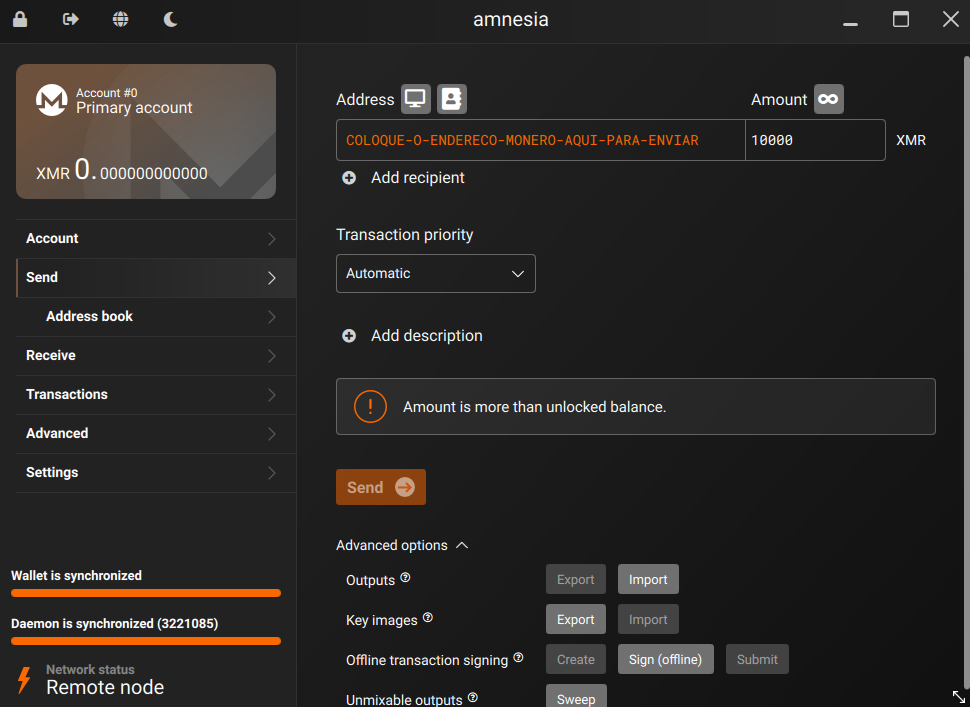Click Export button for Key images
This screenshot has height=707, width=970.
pyautogui.click(x=575, y=619)
